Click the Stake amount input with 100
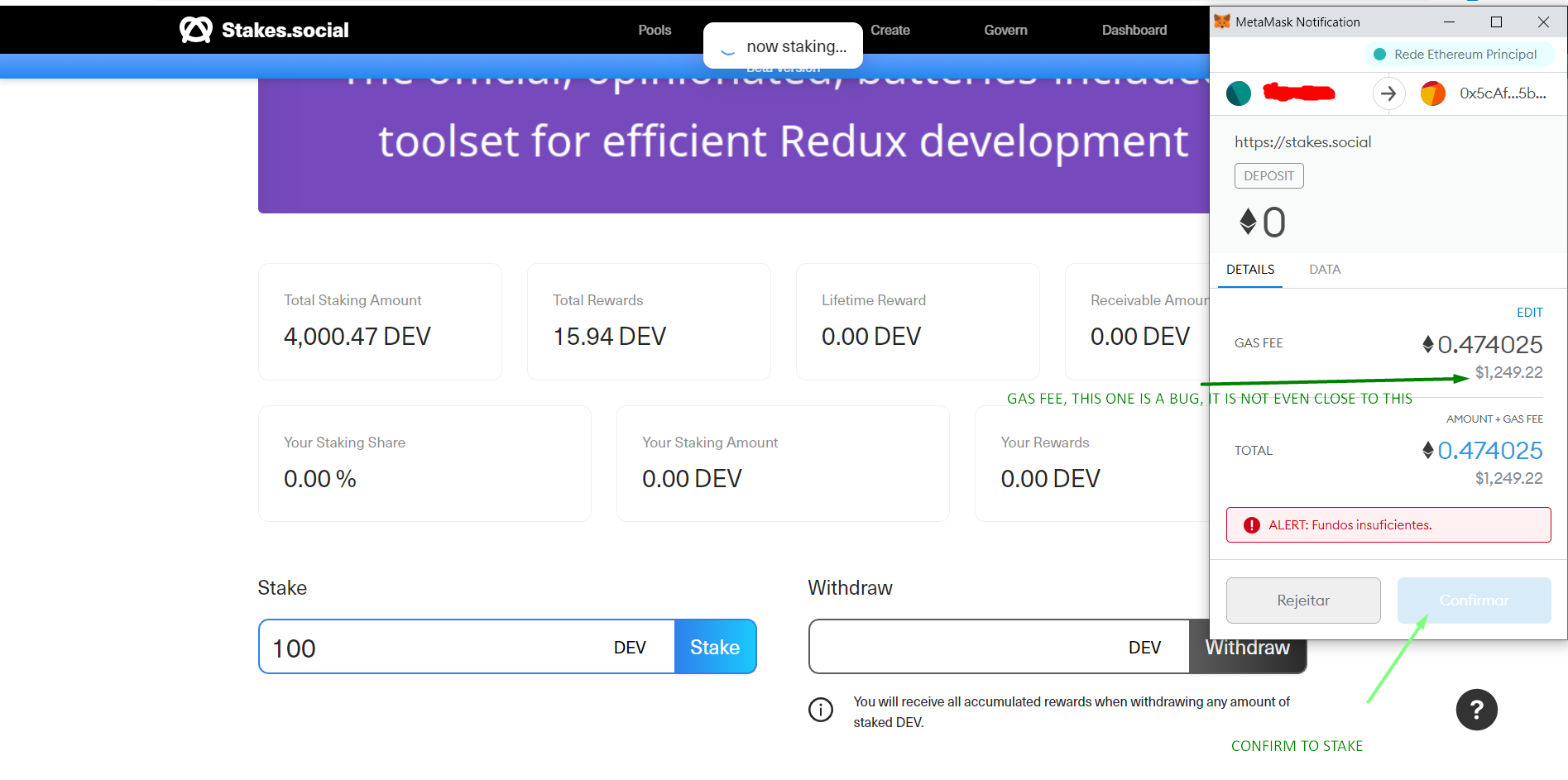Screen dimensions: 1568x780 click(467, 647)
